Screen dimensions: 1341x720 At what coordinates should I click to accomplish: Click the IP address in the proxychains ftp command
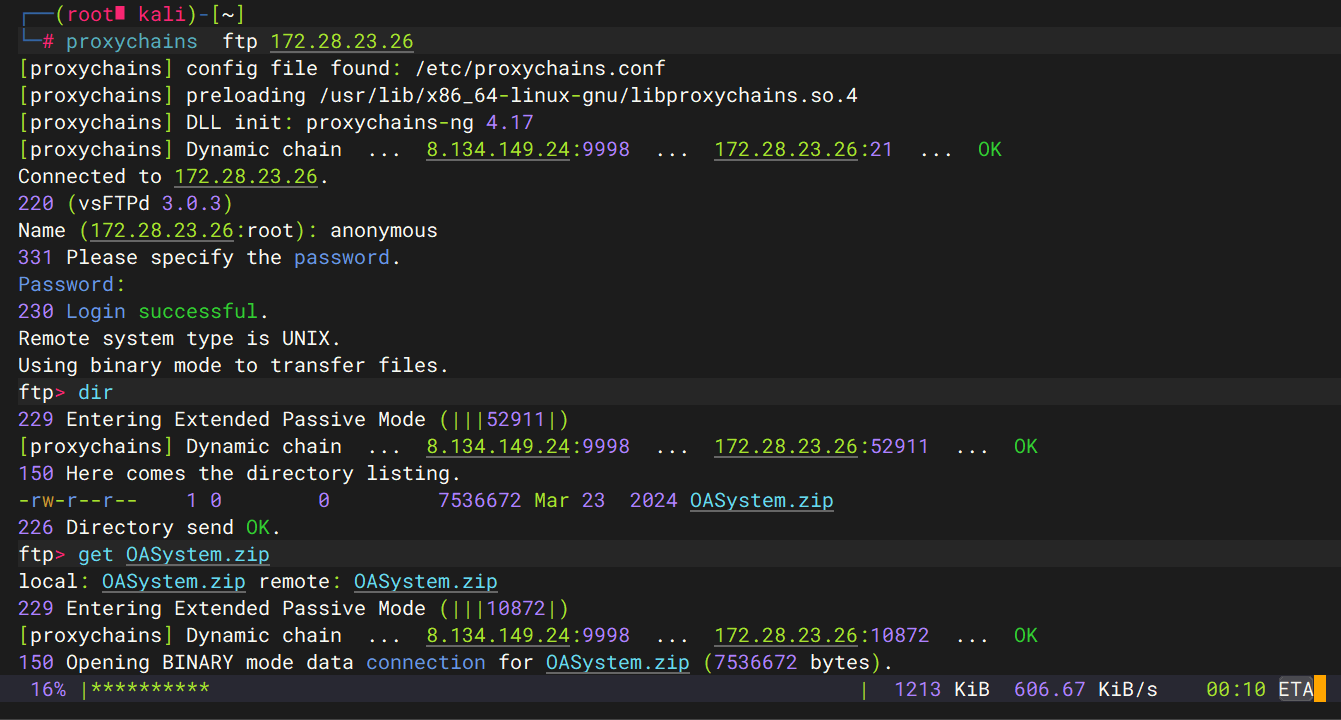point(342,41)
